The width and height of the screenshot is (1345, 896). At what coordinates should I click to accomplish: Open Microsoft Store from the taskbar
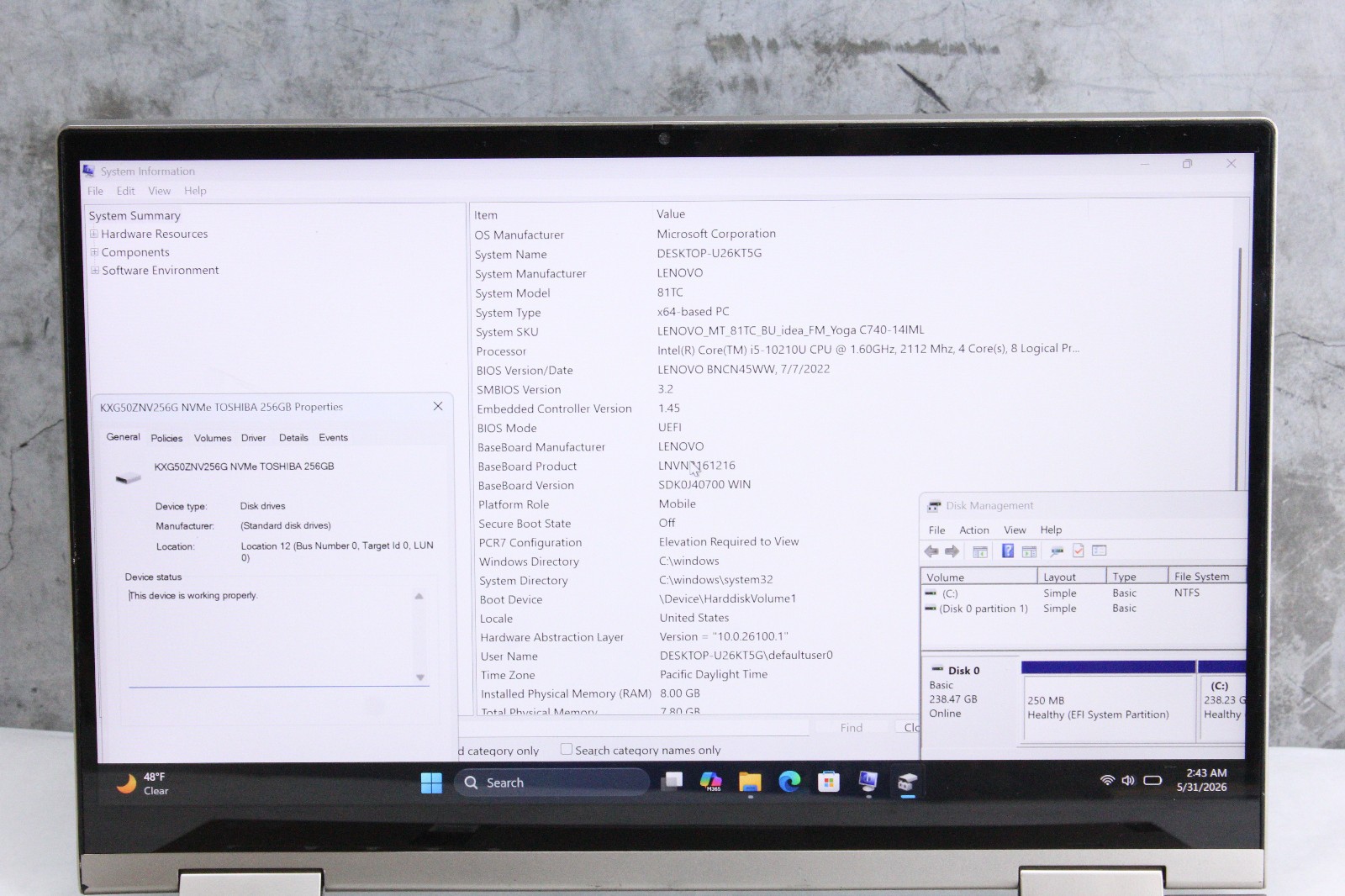point(829,783)
